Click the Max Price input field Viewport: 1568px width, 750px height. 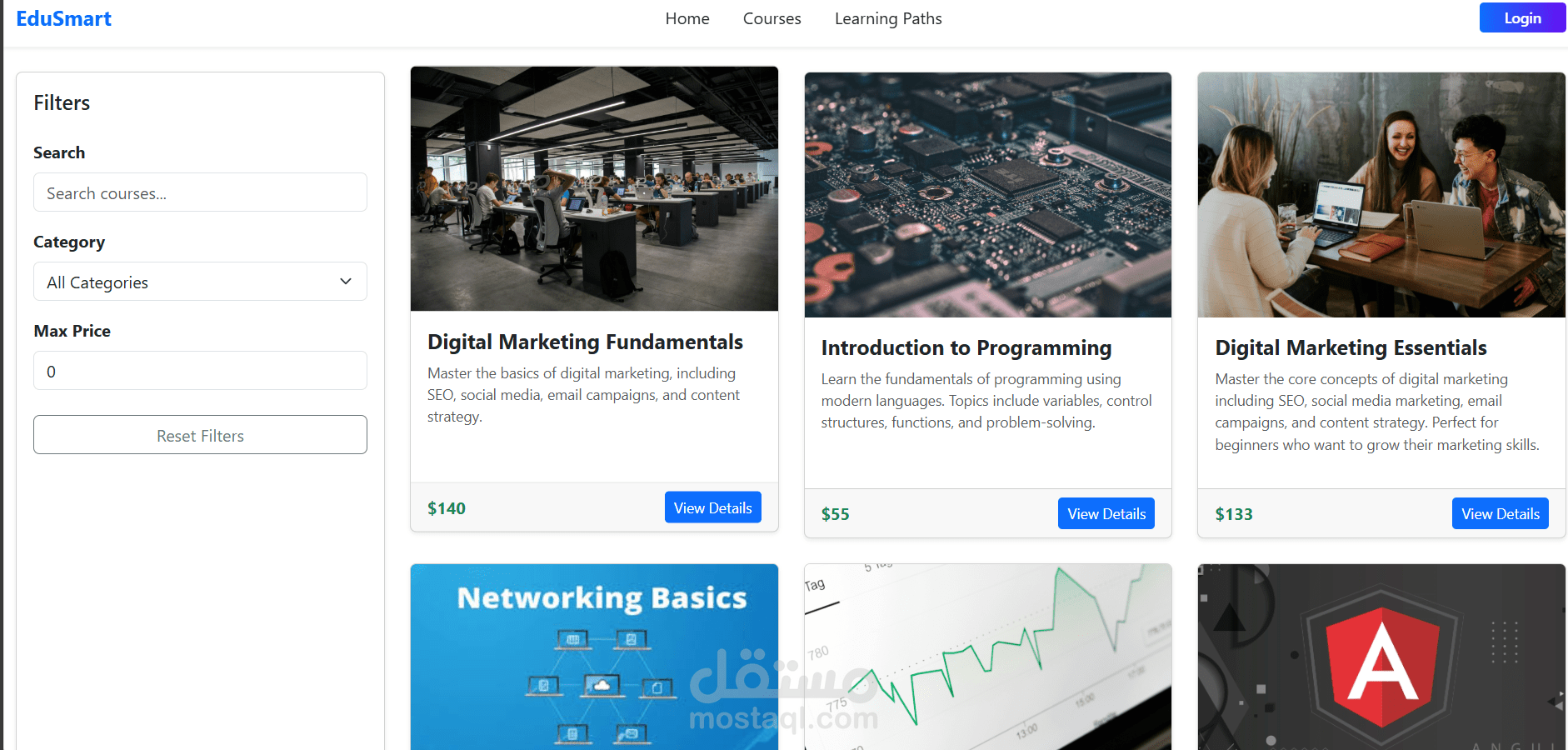pos(200,371)
